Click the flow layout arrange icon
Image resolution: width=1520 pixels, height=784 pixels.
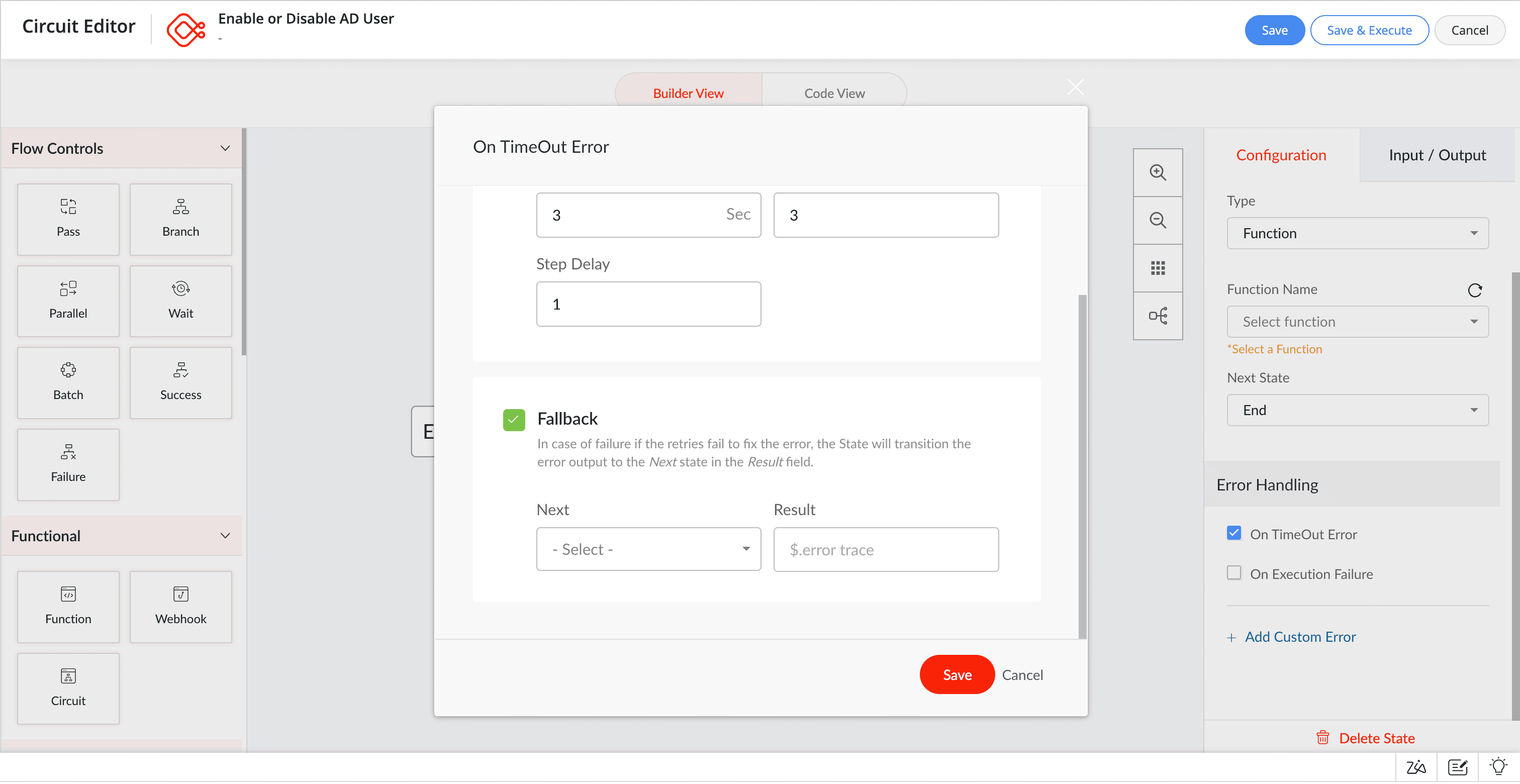pos(1157,316)
